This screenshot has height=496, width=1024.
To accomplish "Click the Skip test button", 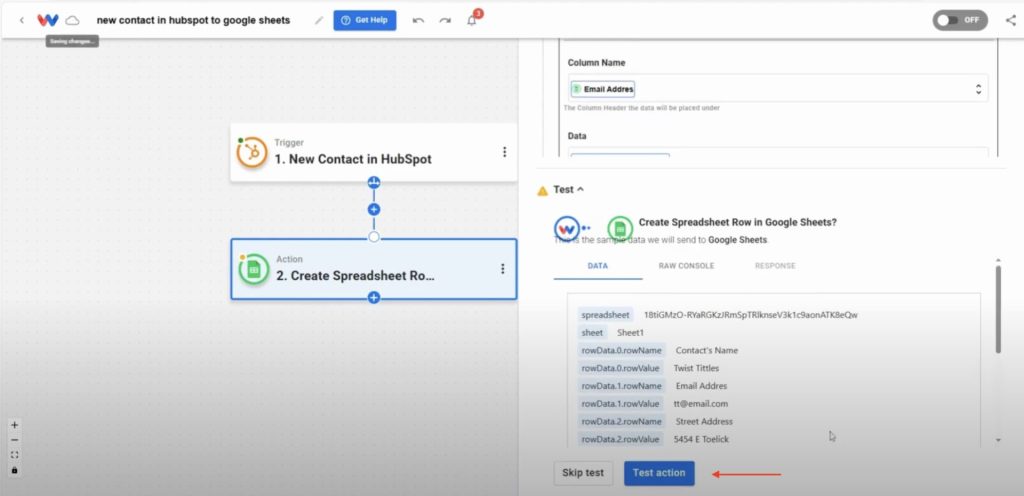I will [583, 473].
